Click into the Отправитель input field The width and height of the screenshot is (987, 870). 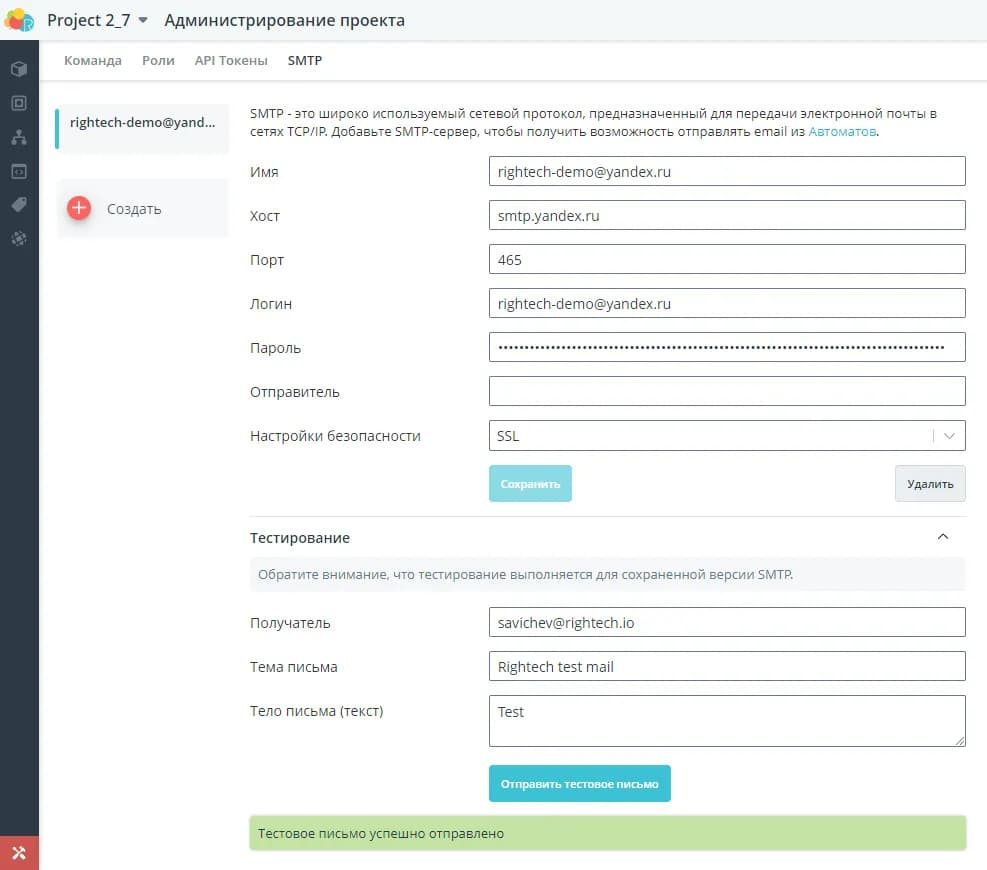[x=726, y=392]
